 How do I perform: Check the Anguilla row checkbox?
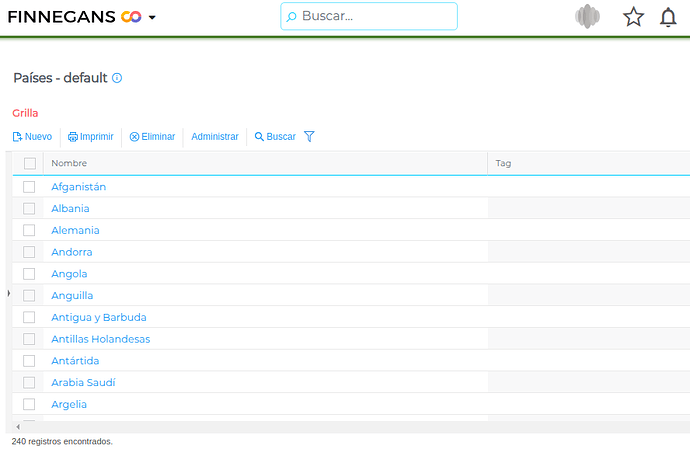(29, 295)
